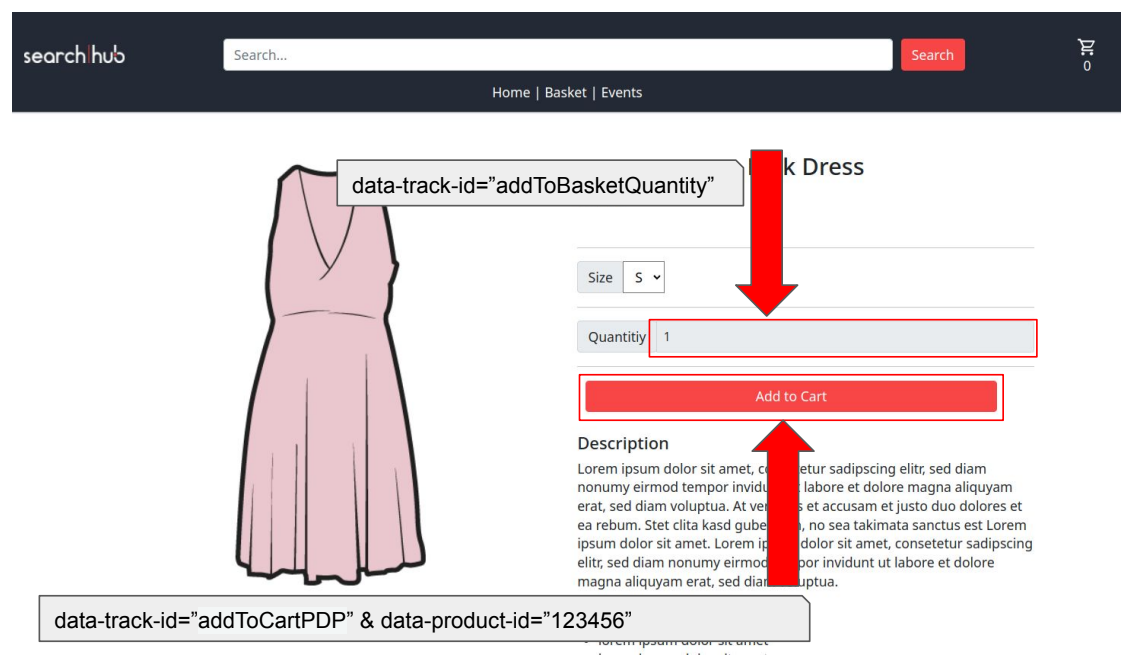Click the Add to Cart button

[791, 396]
